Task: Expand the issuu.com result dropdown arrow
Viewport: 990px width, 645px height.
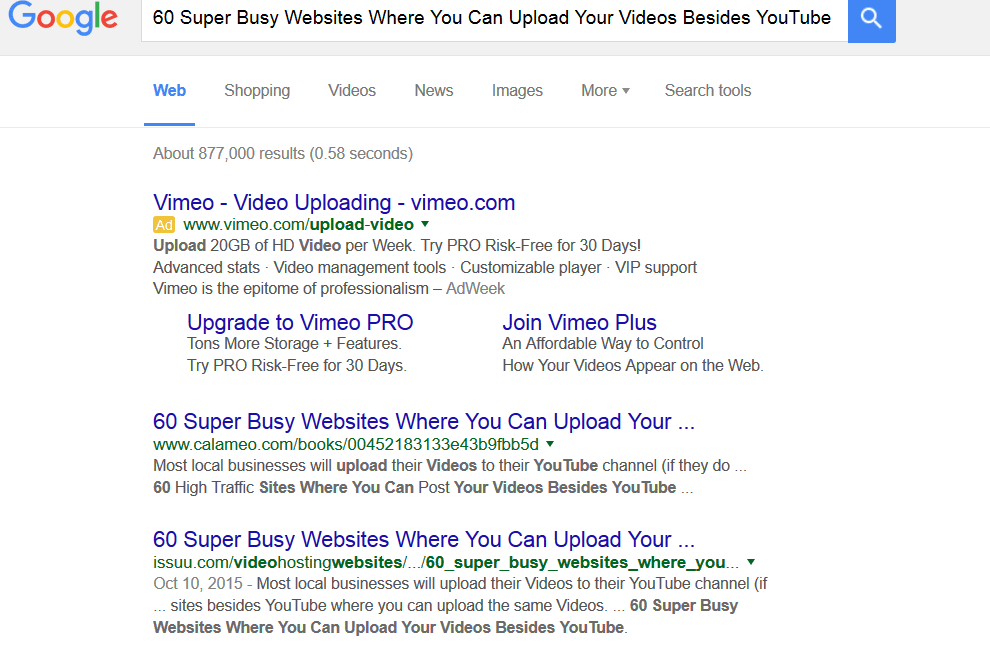Action: [x=751, y=561]
